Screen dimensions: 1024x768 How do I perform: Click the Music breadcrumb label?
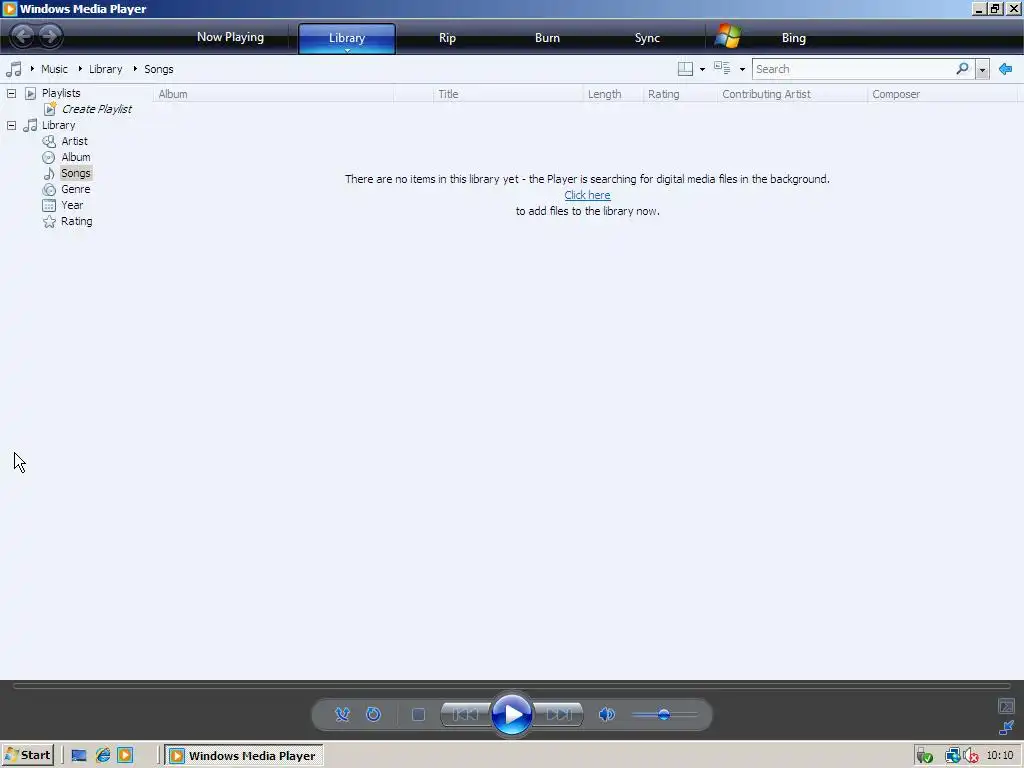54,69
